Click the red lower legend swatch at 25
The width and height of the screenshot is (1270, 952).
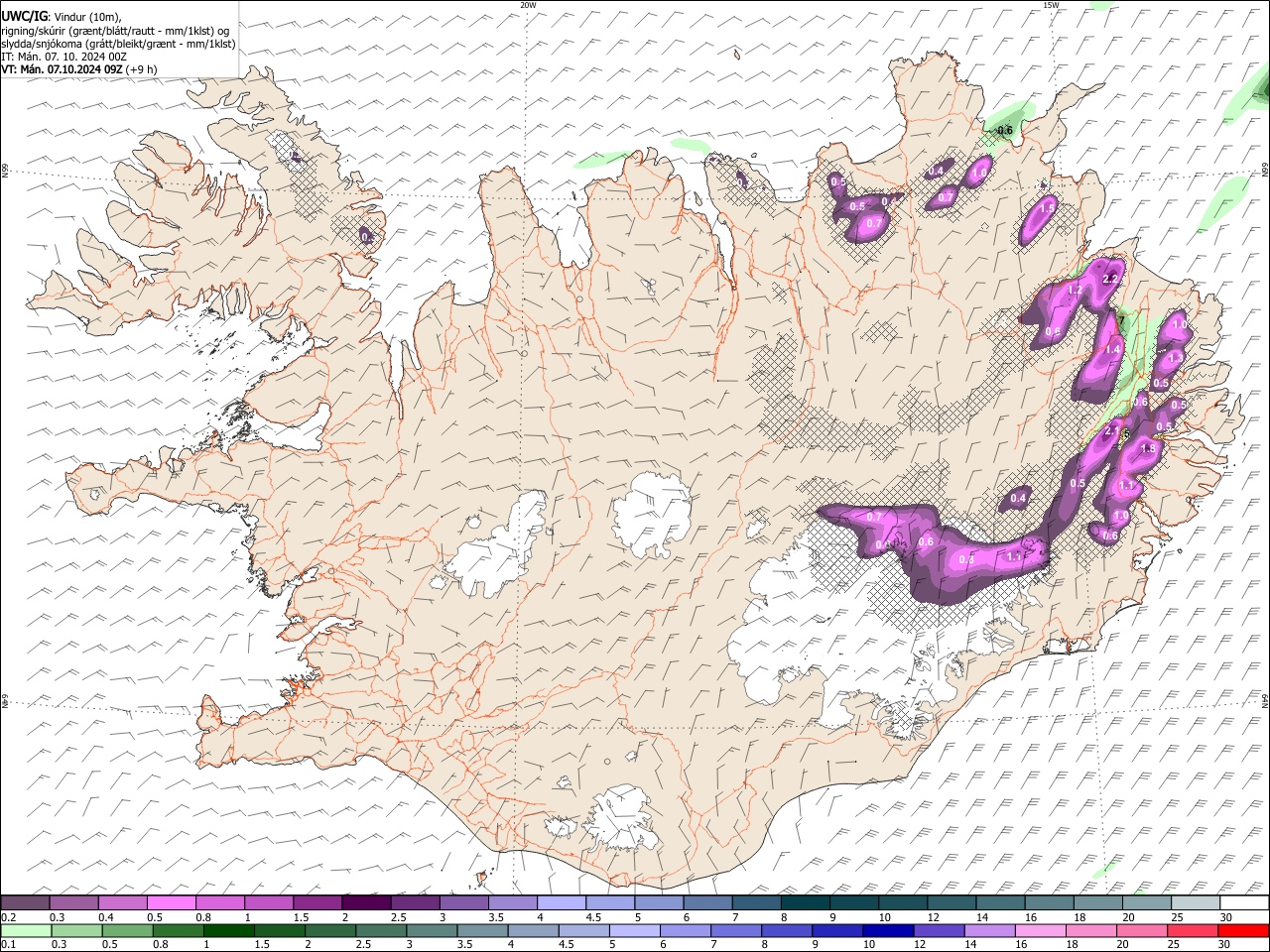tap(1193, 930)
